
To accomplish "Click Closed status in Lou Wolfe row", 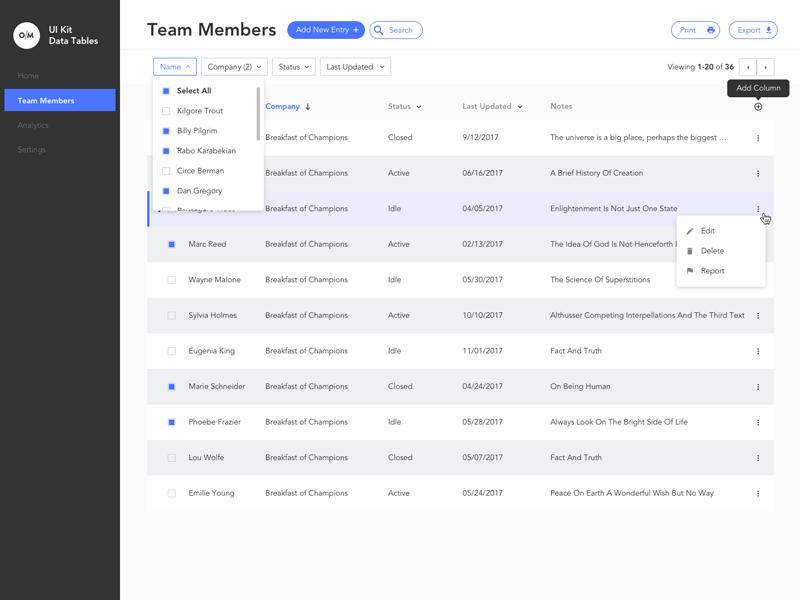I will [400, 457].
